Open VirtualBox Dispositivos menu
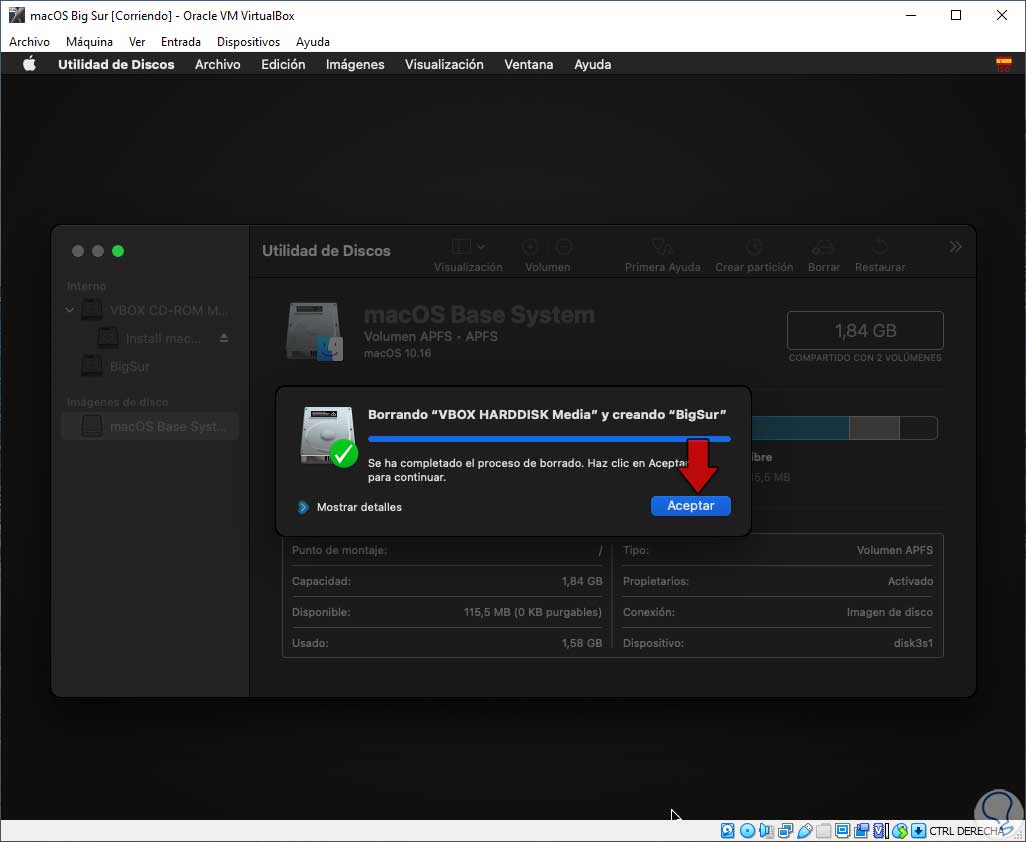 (x=248, y=42)
